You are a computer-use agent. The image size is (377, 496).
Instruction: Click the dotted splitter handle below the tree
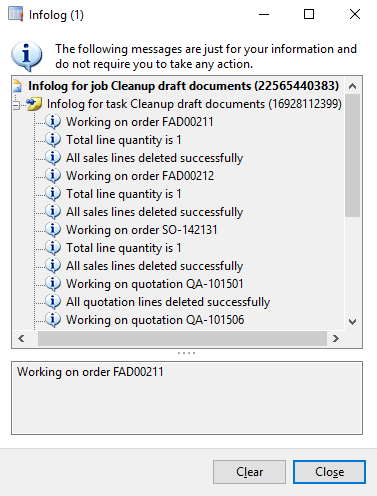[x=187, y=353]
